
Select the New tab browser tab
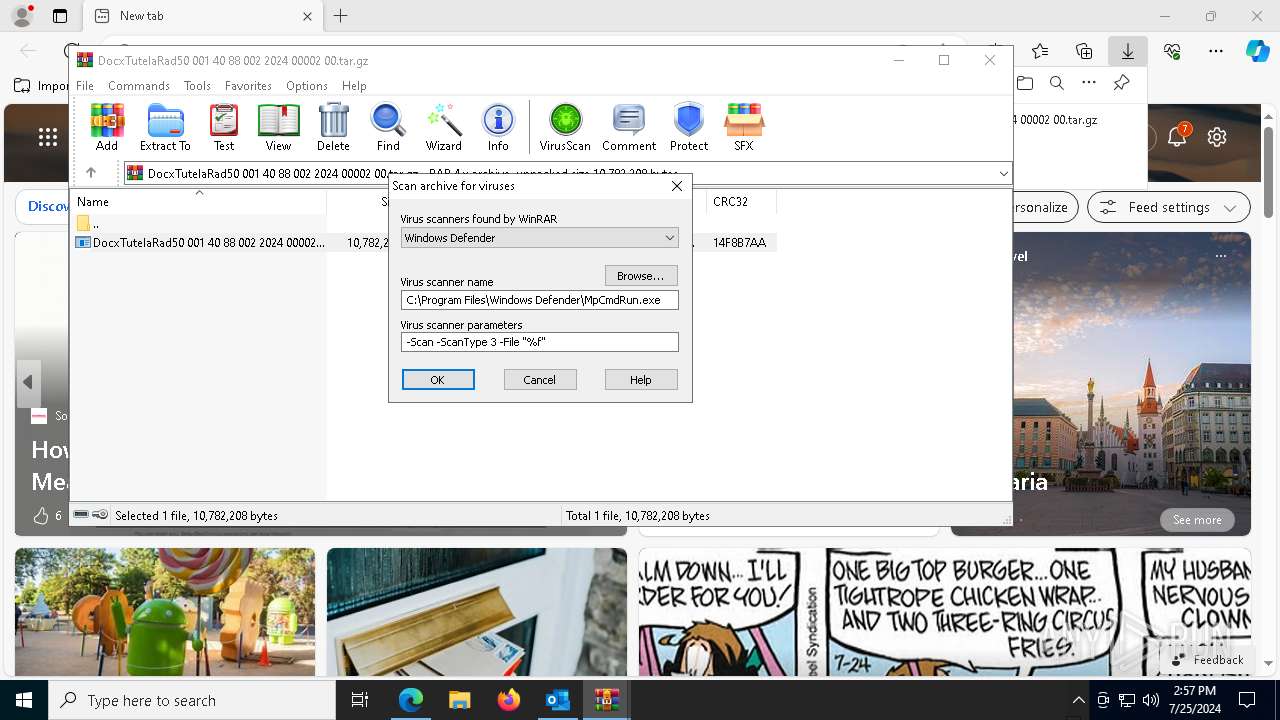tap(201, 16)
